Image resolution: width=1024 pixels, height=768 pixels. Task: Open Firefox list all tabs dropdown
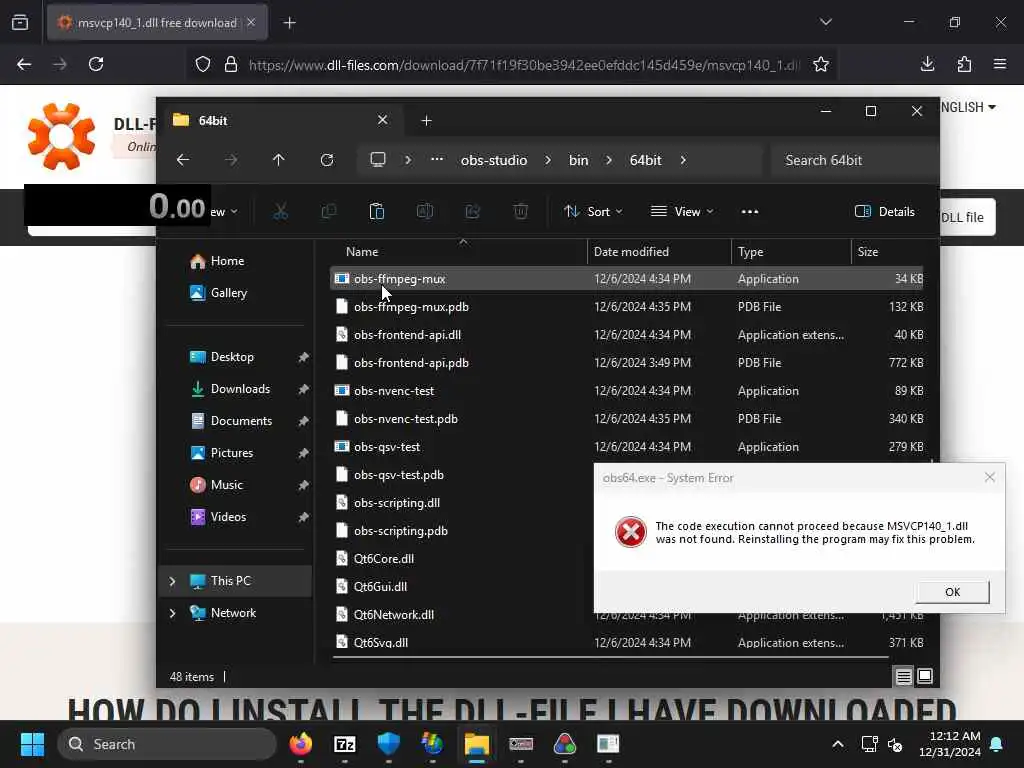click(x=825, y=22)
